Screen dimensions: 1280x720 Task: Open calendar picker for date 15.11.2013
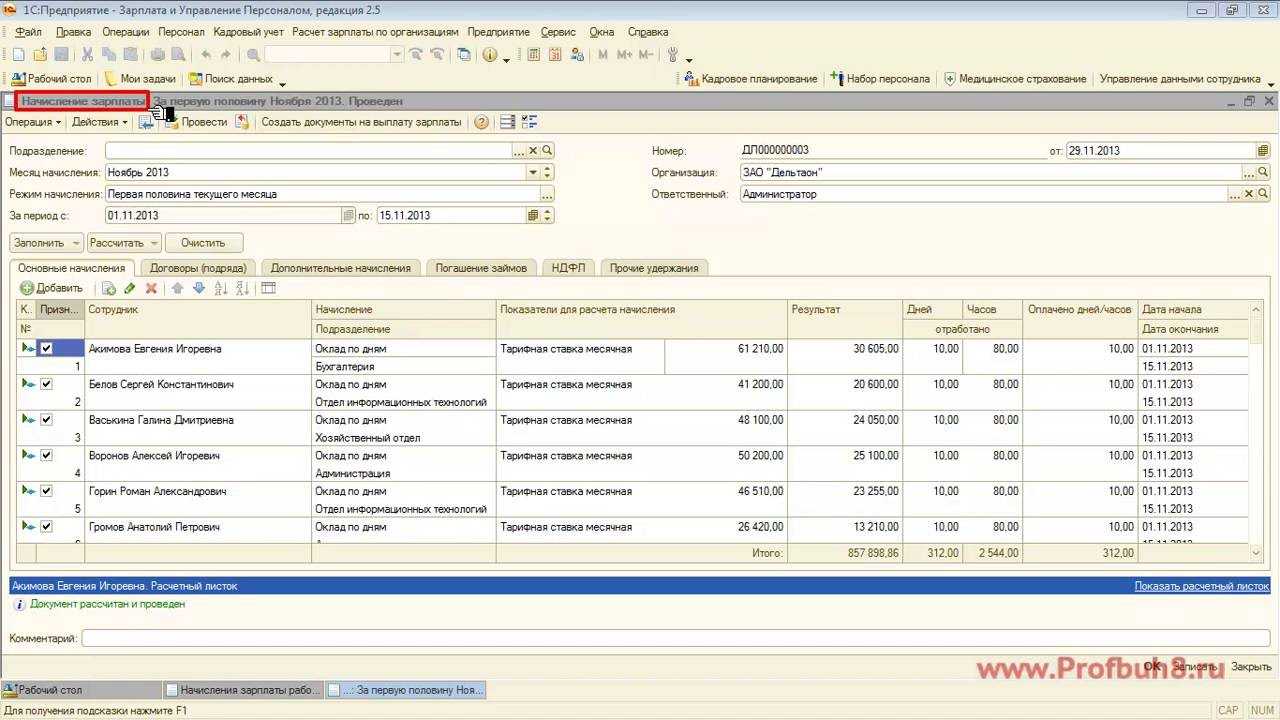coord(533,215)
